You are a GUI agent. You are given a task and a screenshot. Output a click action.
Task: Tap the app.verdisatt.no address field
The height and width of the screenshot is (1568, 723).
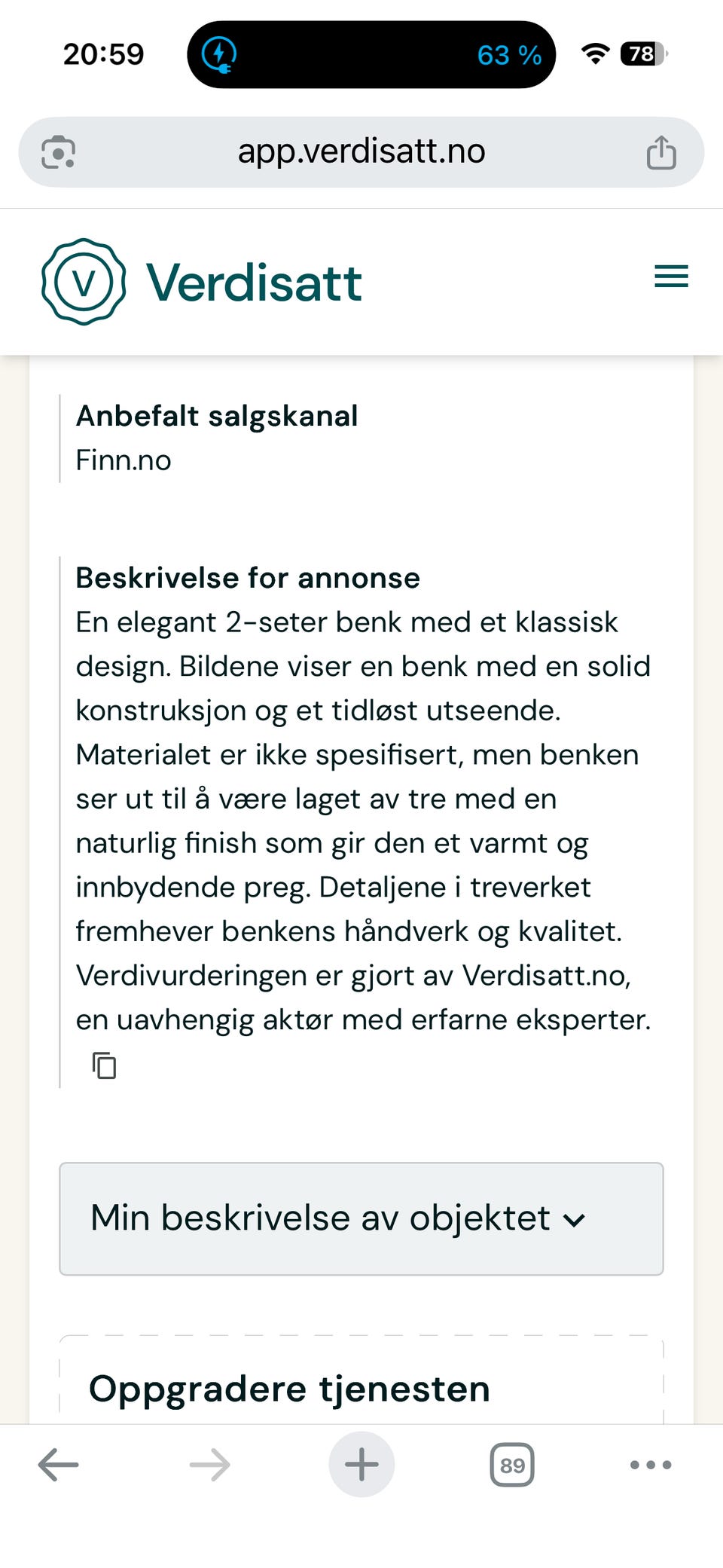tap(361, 150)
